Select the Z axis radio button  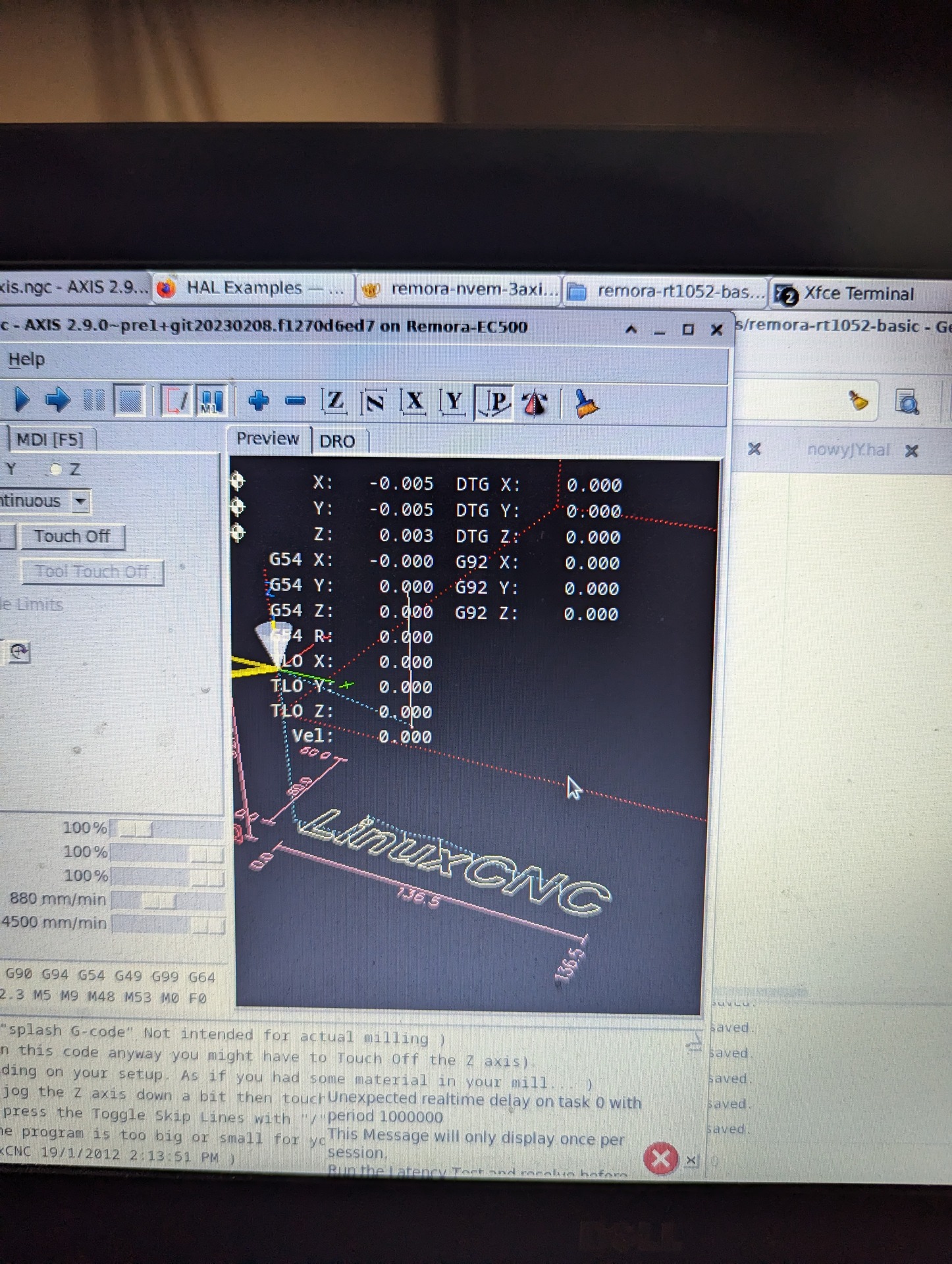[x=55, y=469]
